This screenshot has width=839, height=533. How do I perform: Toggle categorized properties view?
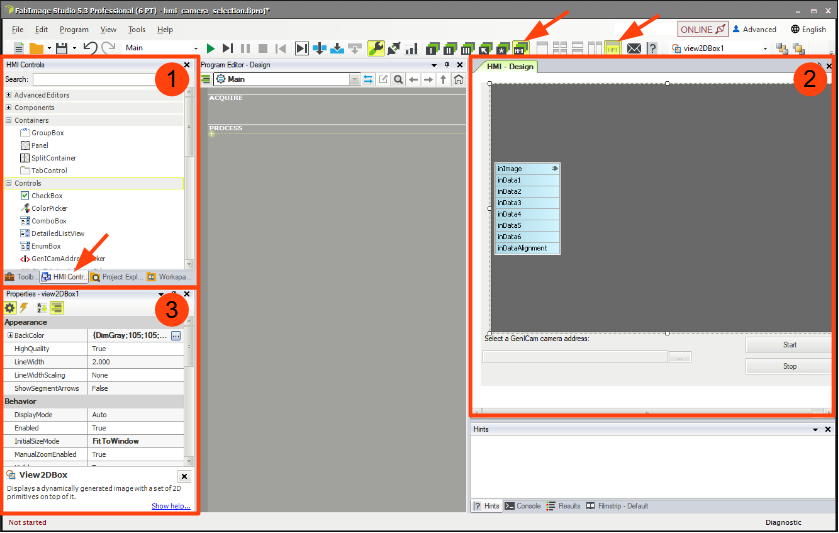pos(57,308)
